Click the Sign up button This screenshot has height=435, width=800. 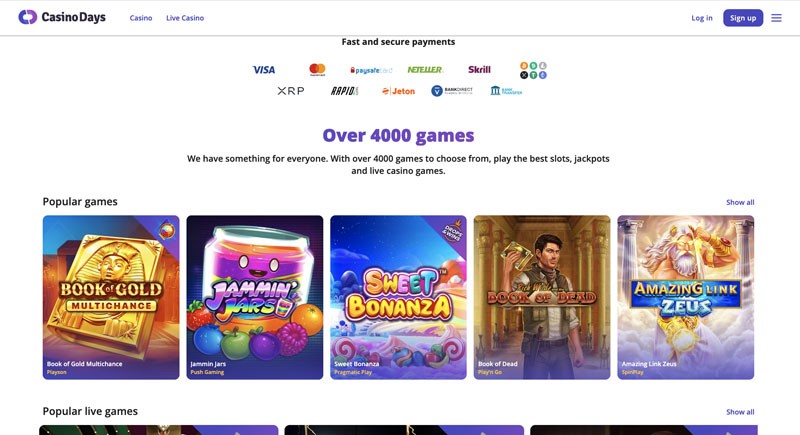pos(743,18)
